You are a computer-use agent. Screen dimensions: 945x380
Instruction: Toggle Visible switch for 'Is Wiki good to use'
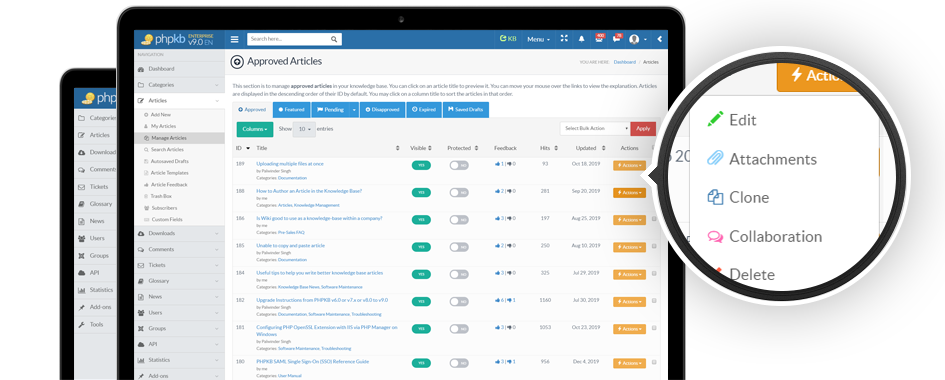[x=421, y=220]
